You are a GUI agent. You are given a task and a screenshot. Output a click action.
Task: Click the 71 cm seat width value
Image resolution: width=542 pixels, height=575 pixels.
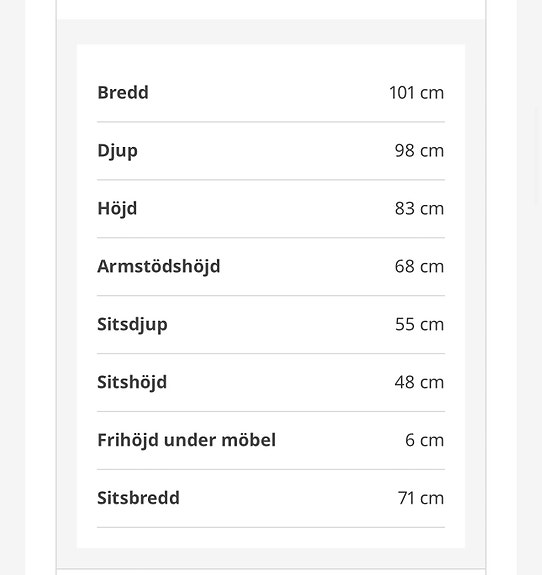(421, 498)
